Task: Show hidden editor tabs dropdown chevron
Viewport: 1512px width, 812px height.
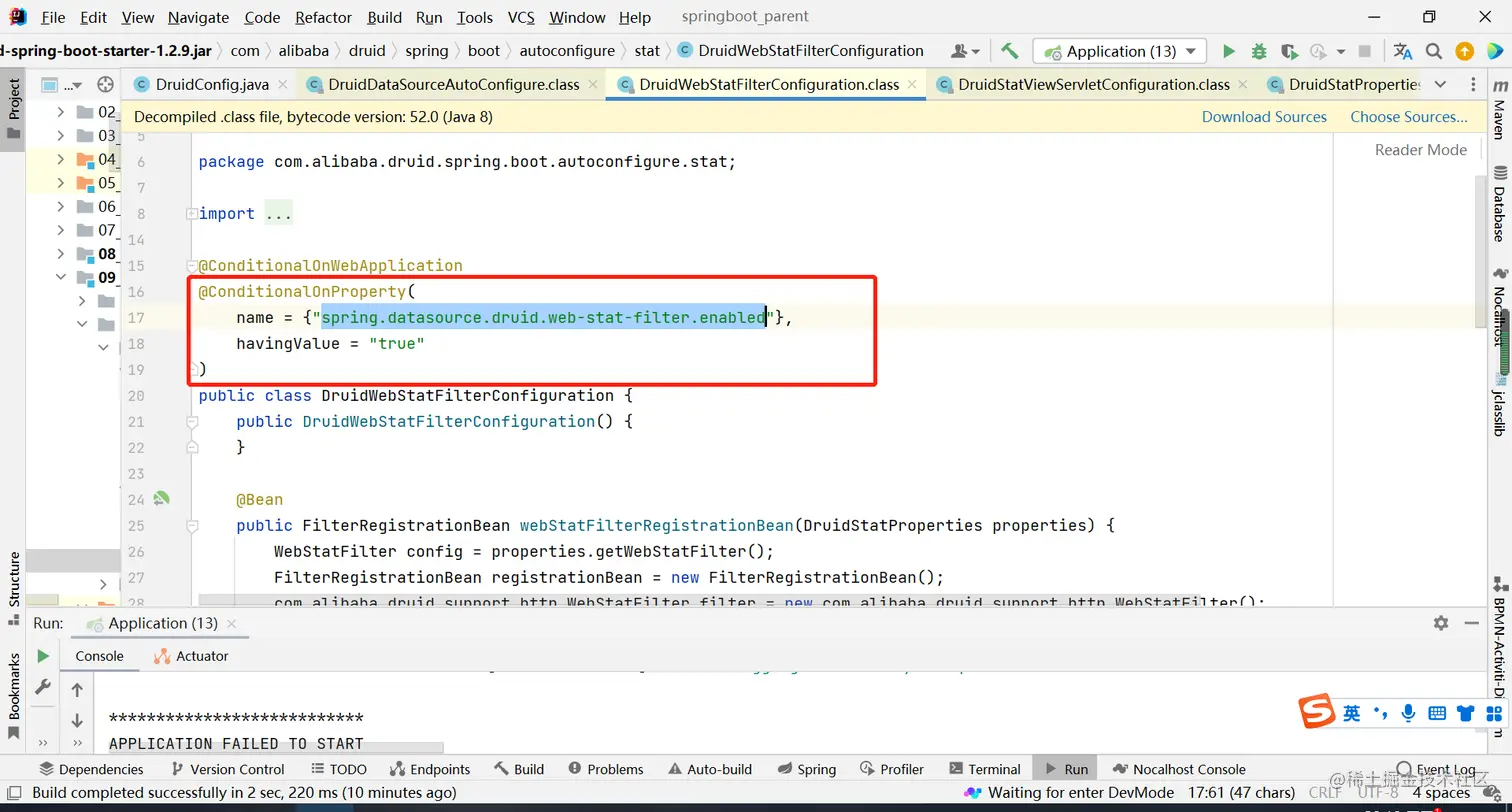Action: (1440, 85)
